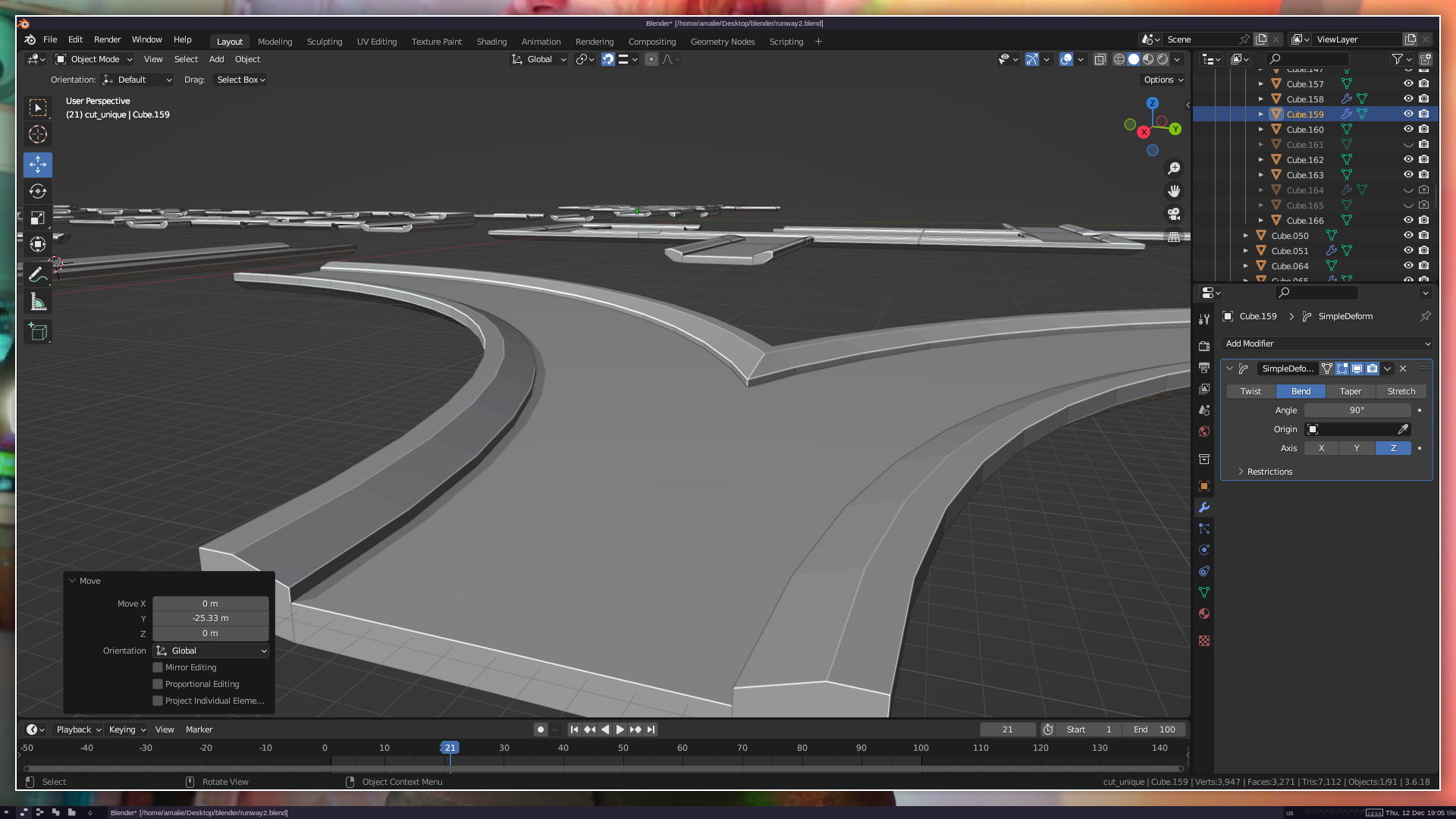
Task: Open Material properties tab icon
Action: pos(1204,613)
